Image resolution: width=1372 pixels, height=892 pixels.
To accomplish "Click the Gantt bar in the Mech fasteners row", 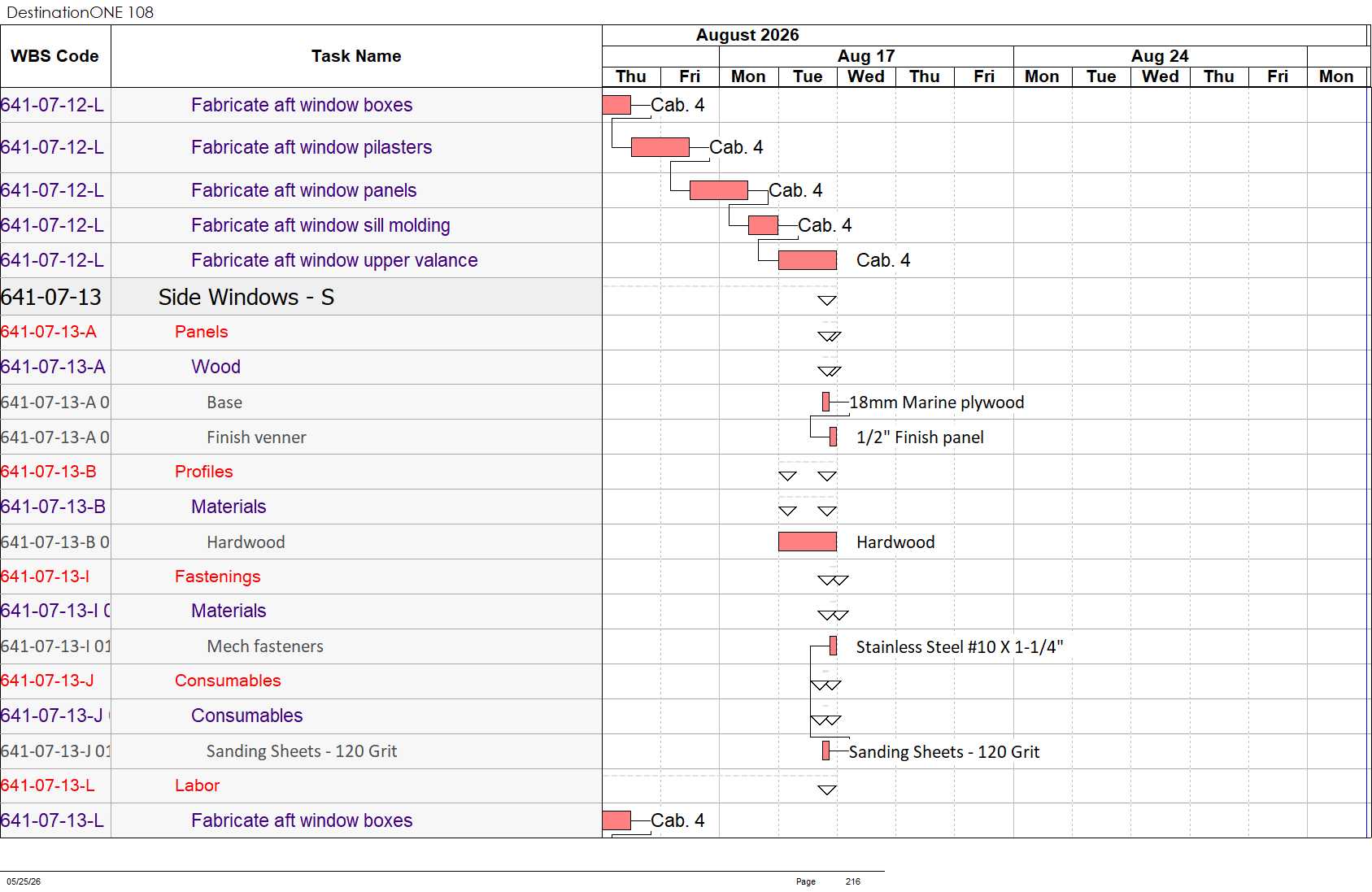I will tap(834, 646).
